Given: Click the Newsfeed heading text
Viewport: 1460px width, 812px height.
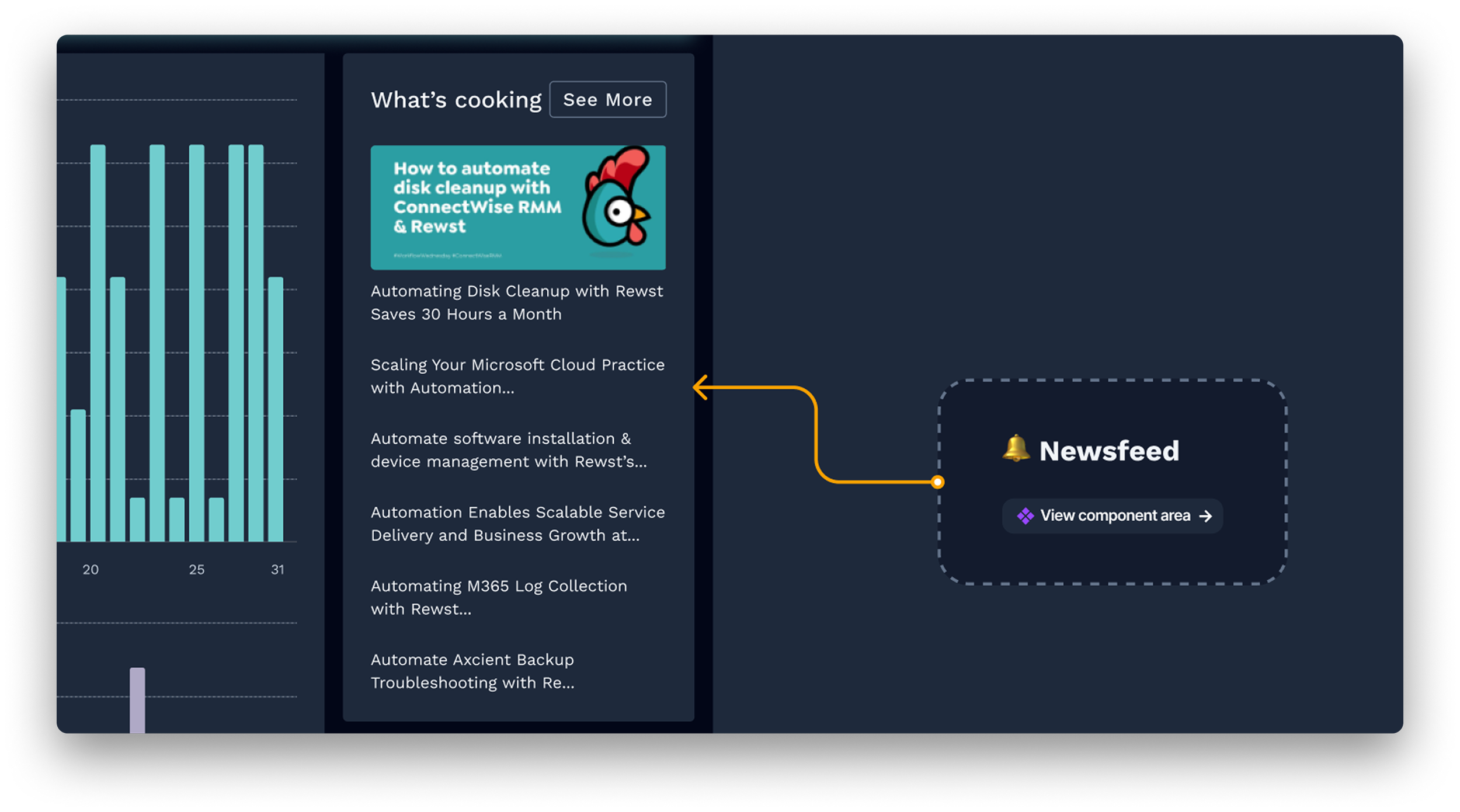Looking at the screenshot, I should (x=1108, y=451).
